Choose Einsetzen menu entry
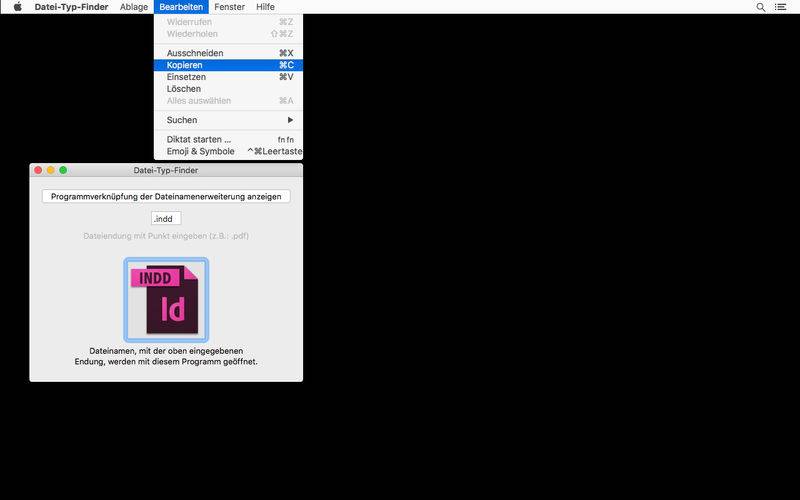The image size is (800, 500). pos(229,77)
